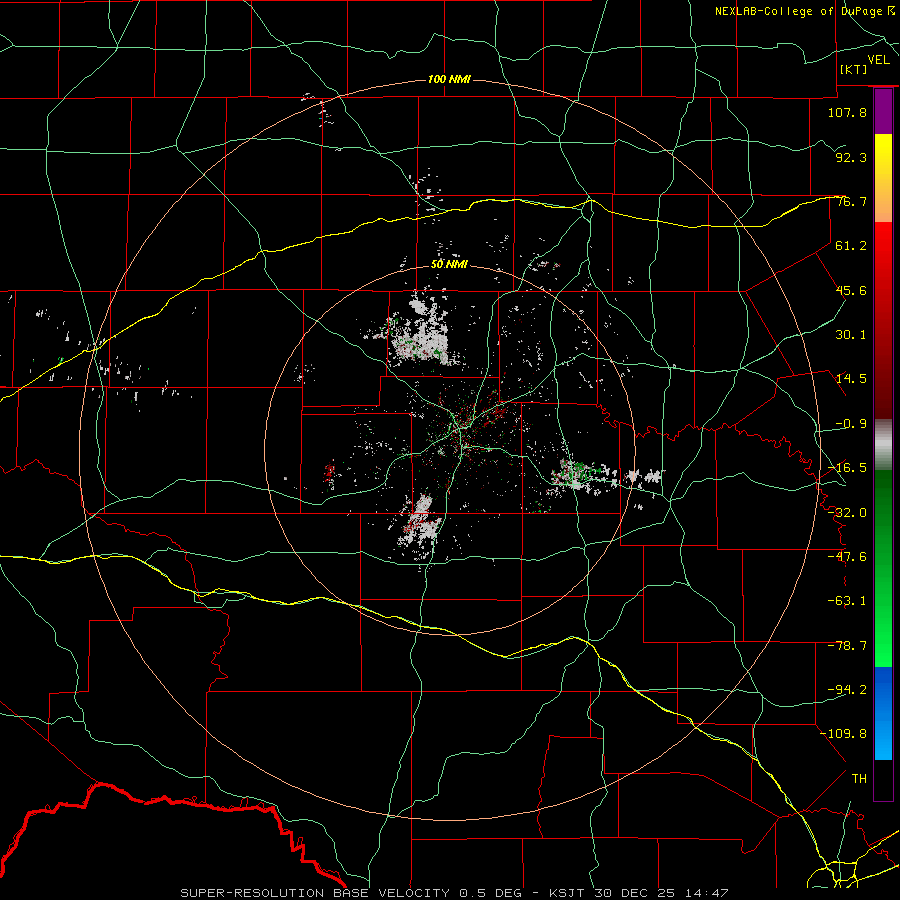Click the -16.5 value on the velocity scale
900x900 pixels.
click(847, 468)
